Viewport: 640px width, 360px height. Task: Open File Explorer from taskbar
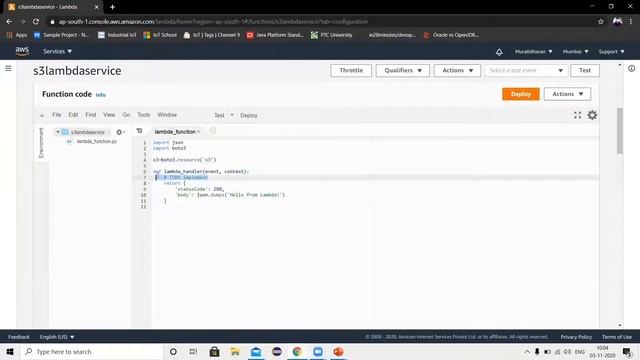235,351
